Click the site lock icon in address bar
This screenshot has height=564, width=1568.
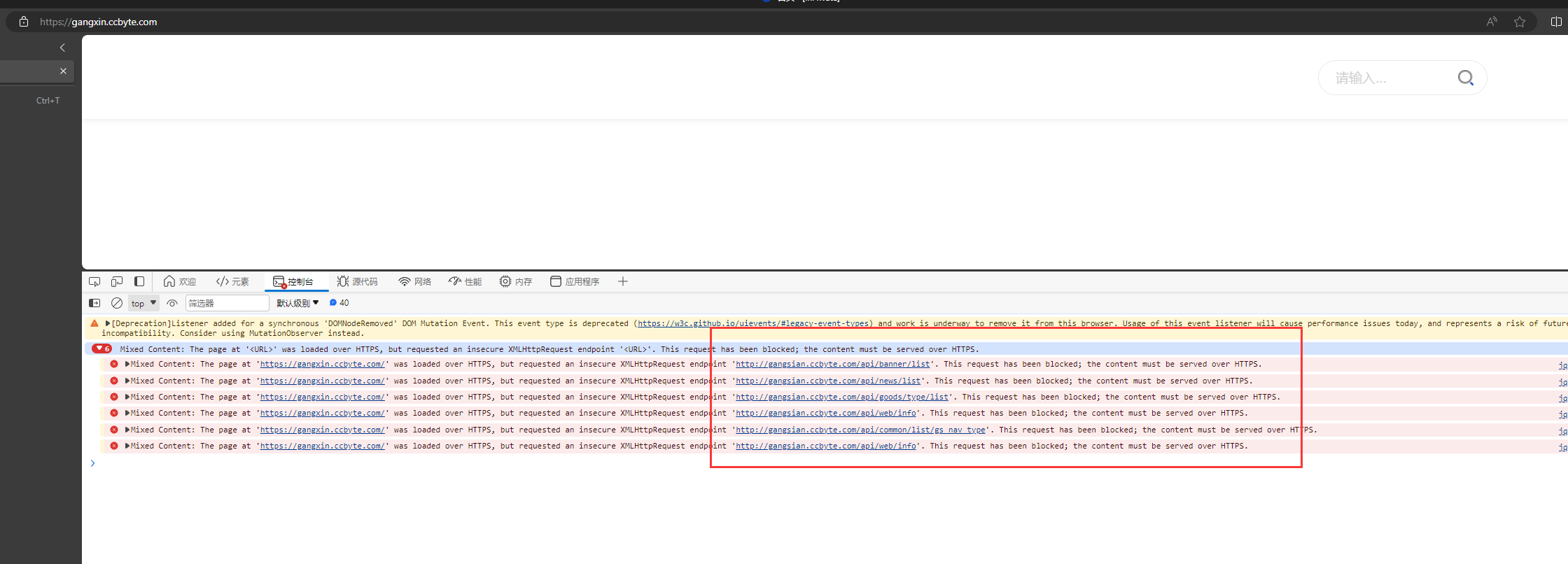(24, 22)
